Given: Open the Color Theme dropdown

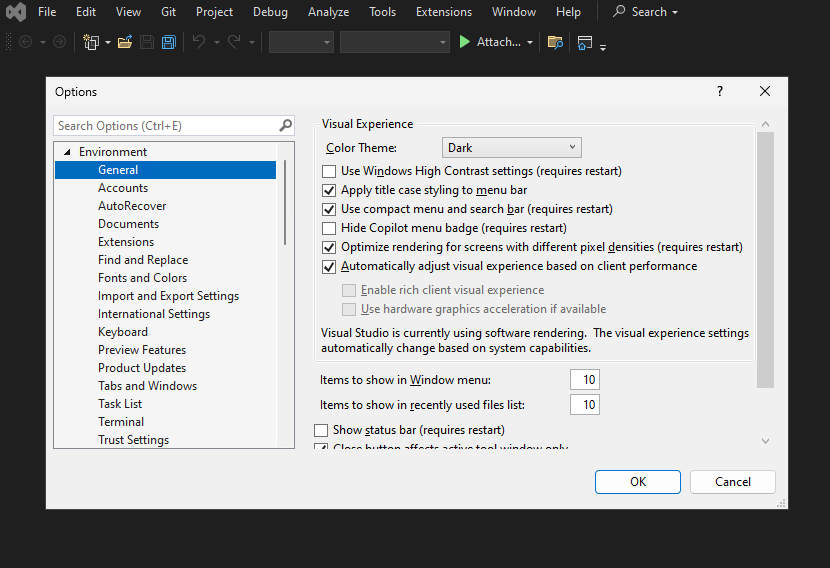Looking at the screenshot, I should (511, 148).
